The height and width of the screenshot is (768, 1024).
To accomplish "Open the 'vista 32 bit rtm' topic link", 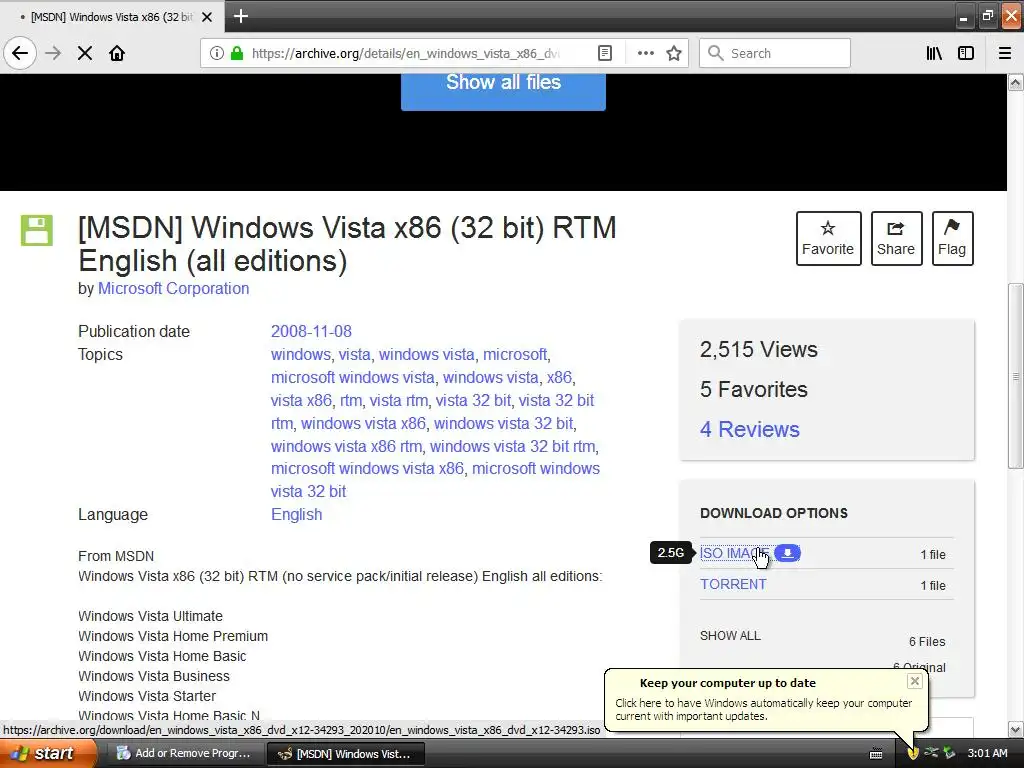I will (x=432, y=412).
